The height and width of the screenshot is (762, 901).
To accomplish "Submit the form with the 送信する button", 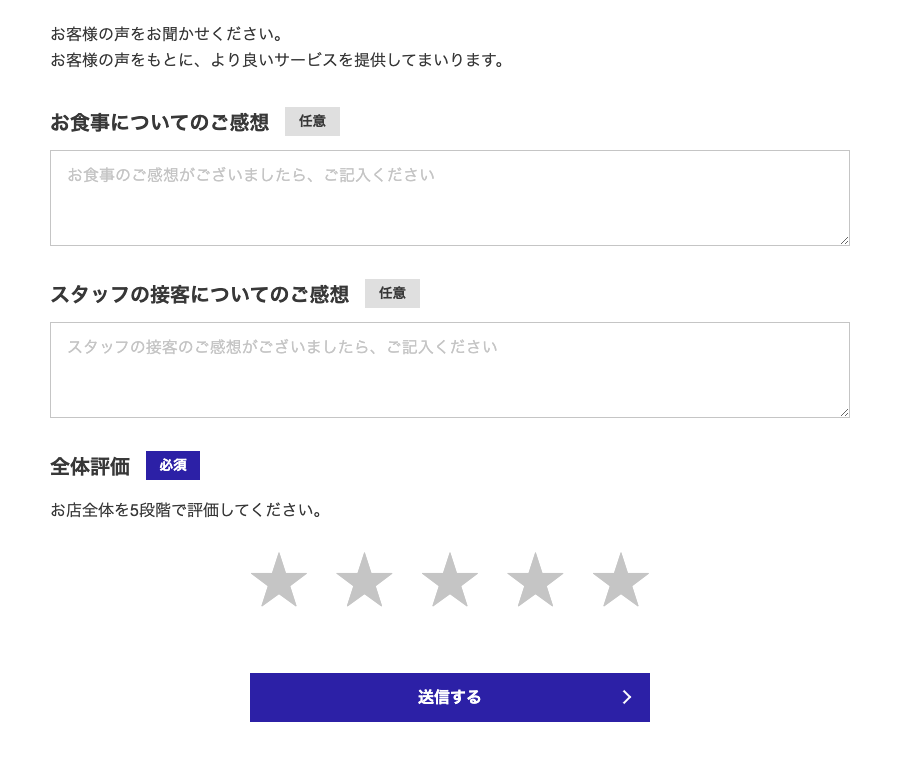I will point(449,697).
